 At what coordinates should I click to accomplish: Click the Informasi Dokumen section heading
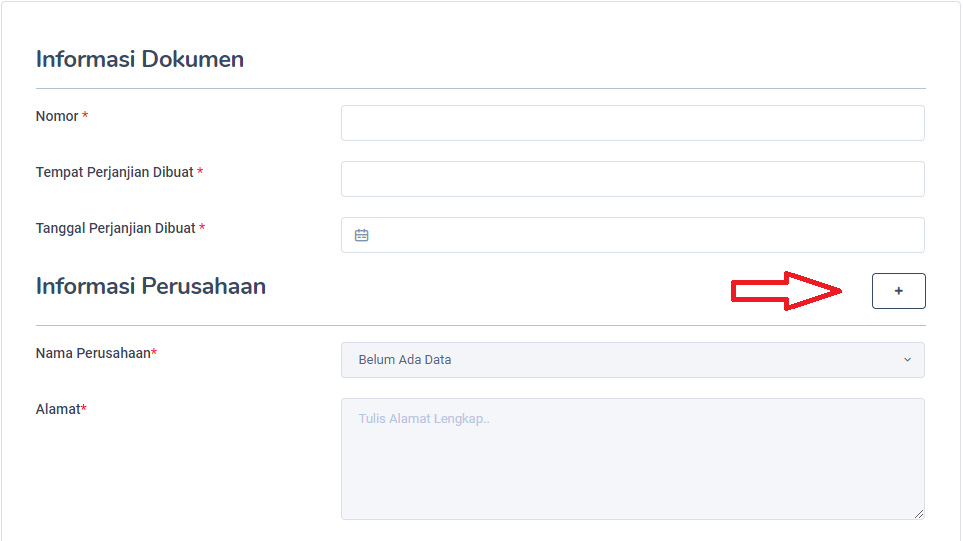point(140,59)
